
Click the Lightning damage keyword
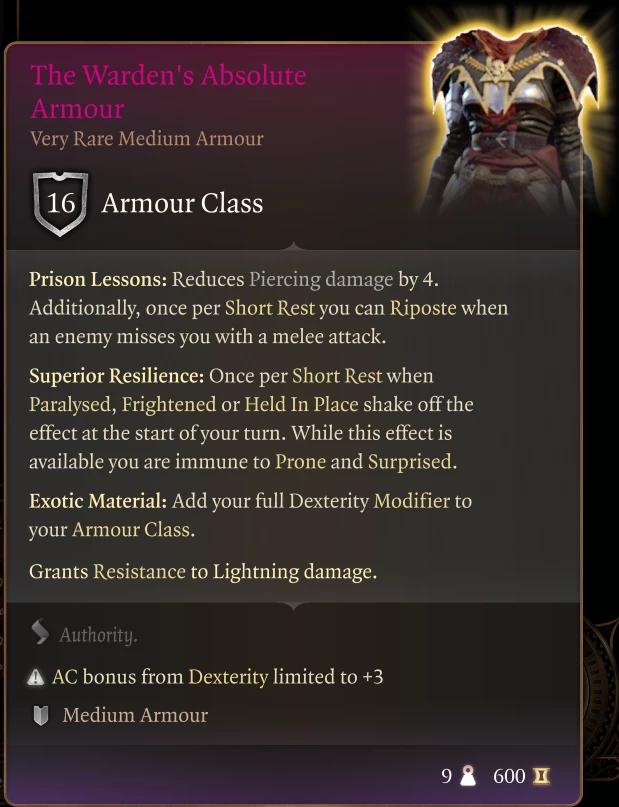294,572
